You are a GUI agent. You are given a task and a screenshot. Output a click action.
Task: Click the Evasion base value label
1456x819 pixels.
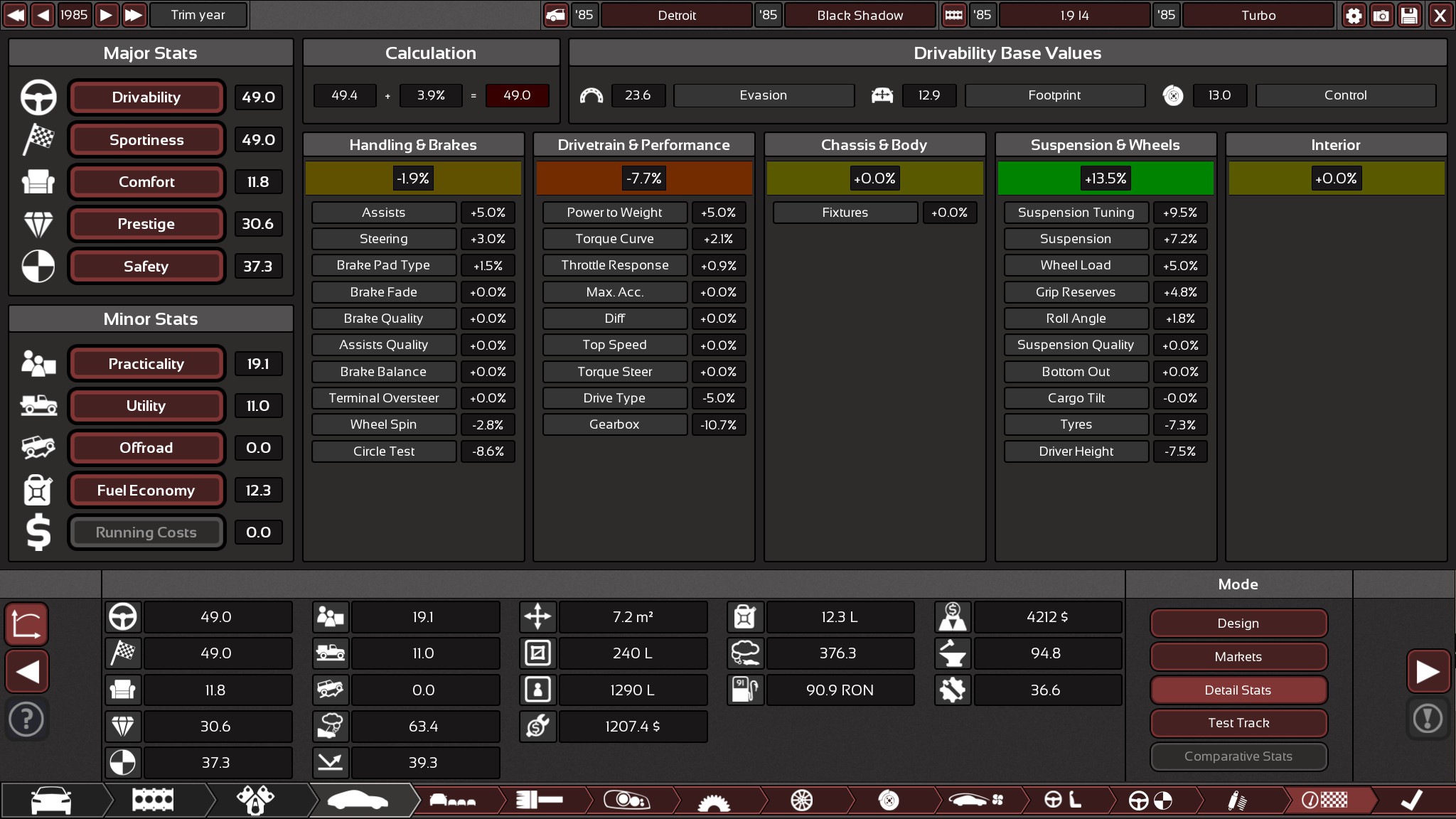tap(763, 95)
